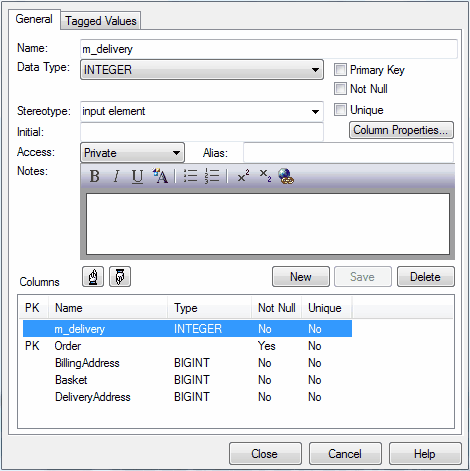Screen dimensions: 470x471
Task: Open the Data Type dropdown
Action: 202,70
